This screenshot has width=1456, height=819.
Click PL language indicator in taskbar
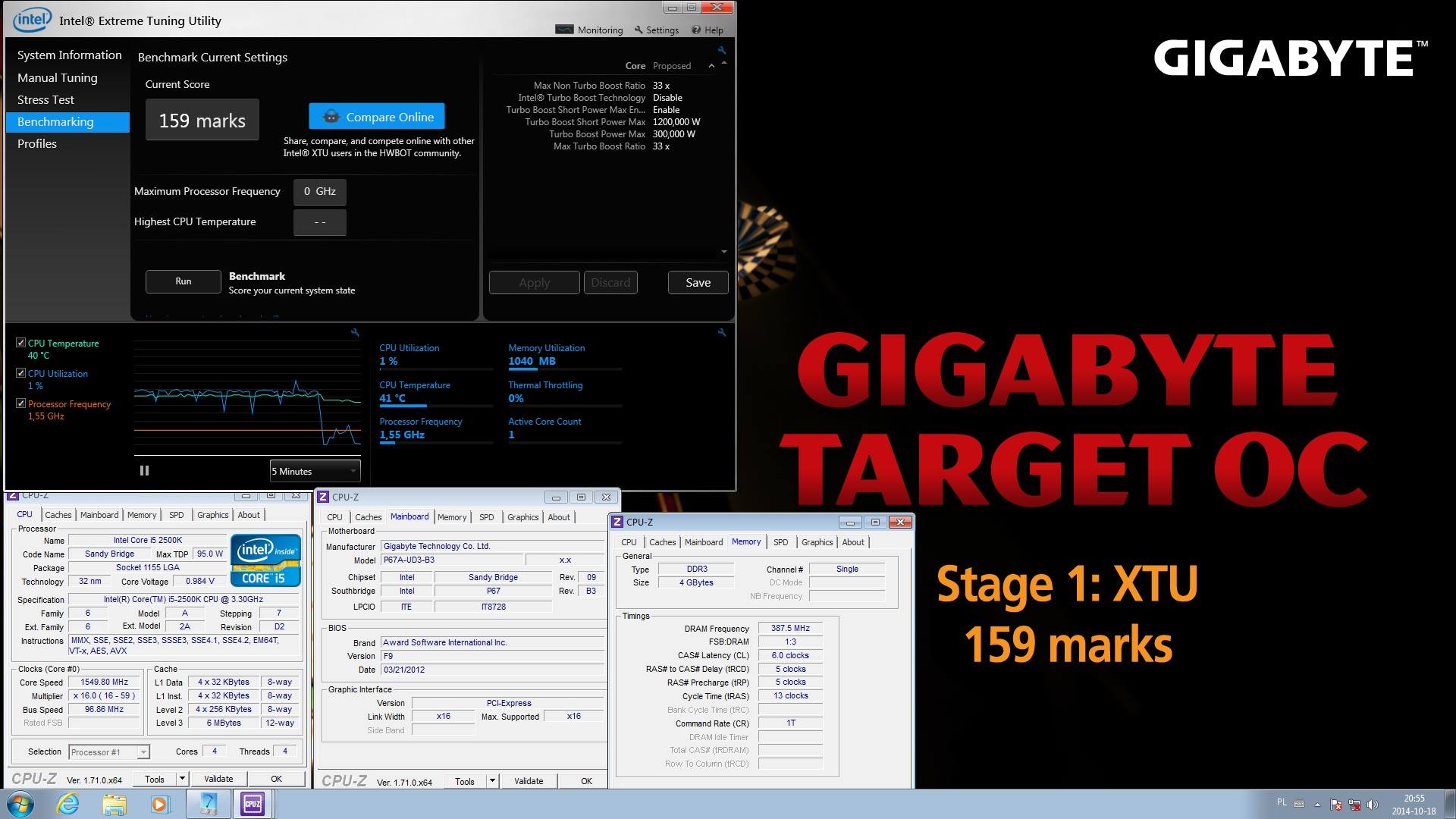(1282, 802)
